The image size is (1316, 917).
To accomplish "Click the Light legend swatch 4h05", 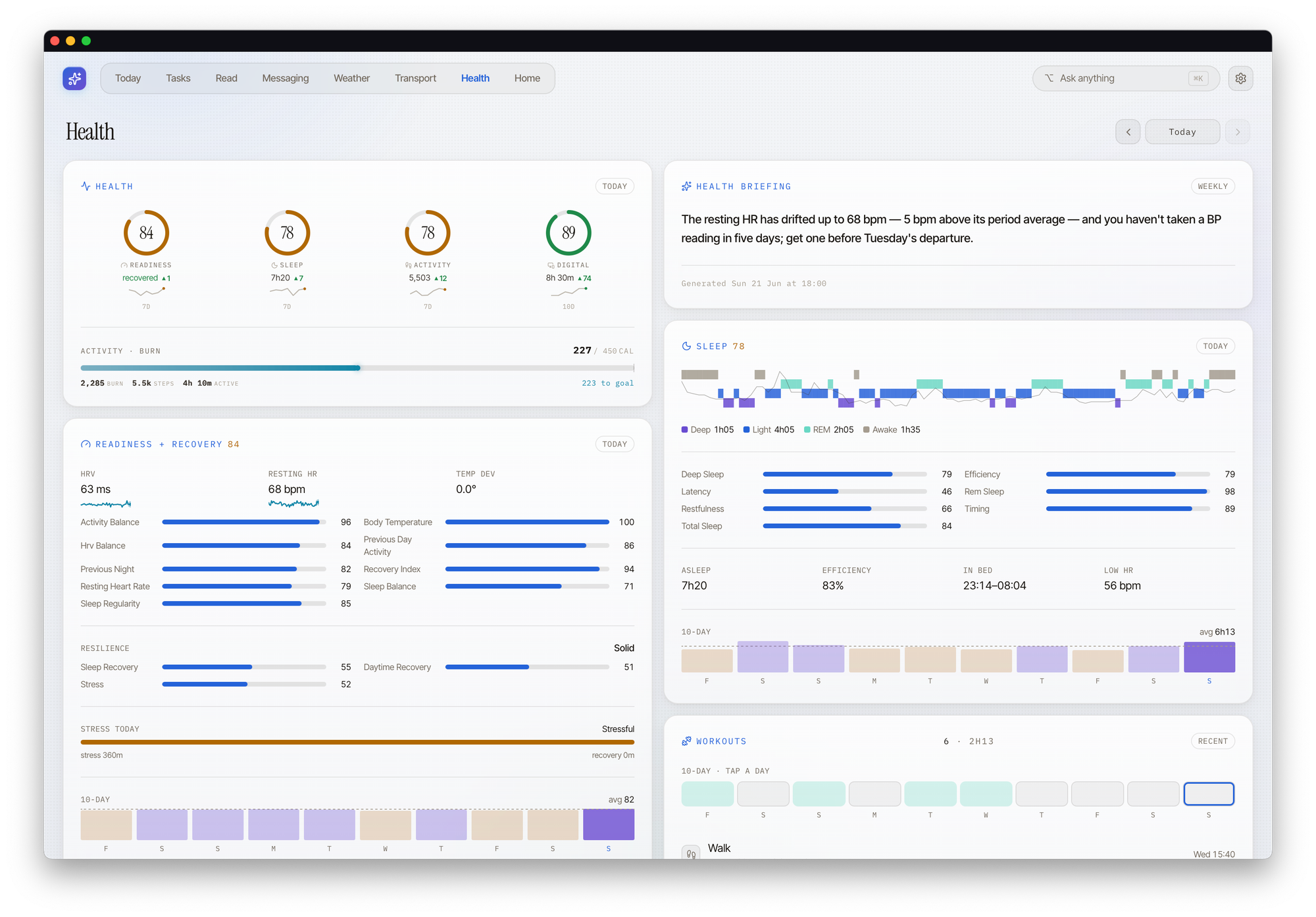I will (x=746, y=430).
